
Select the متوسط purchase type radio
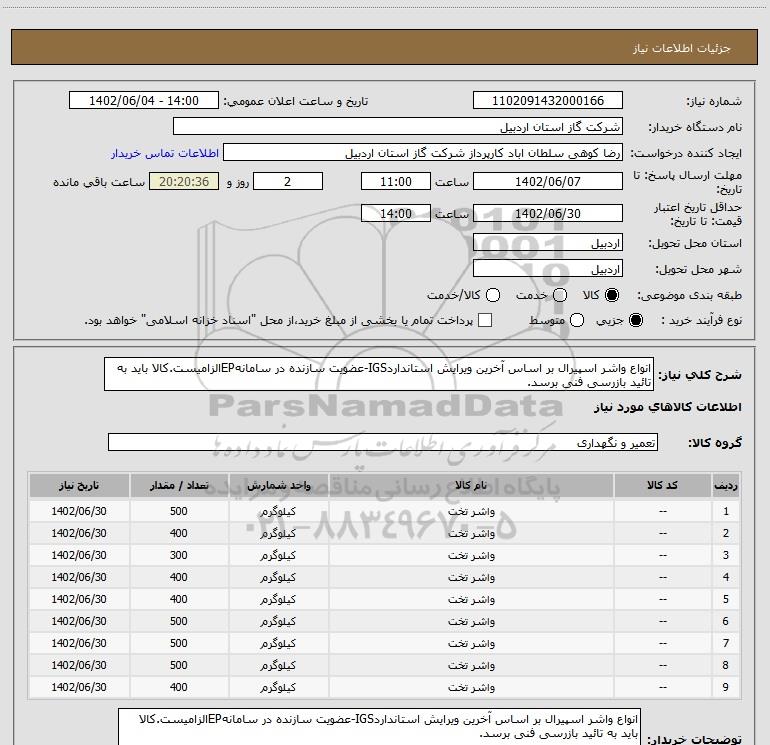(x=577, y=320)
